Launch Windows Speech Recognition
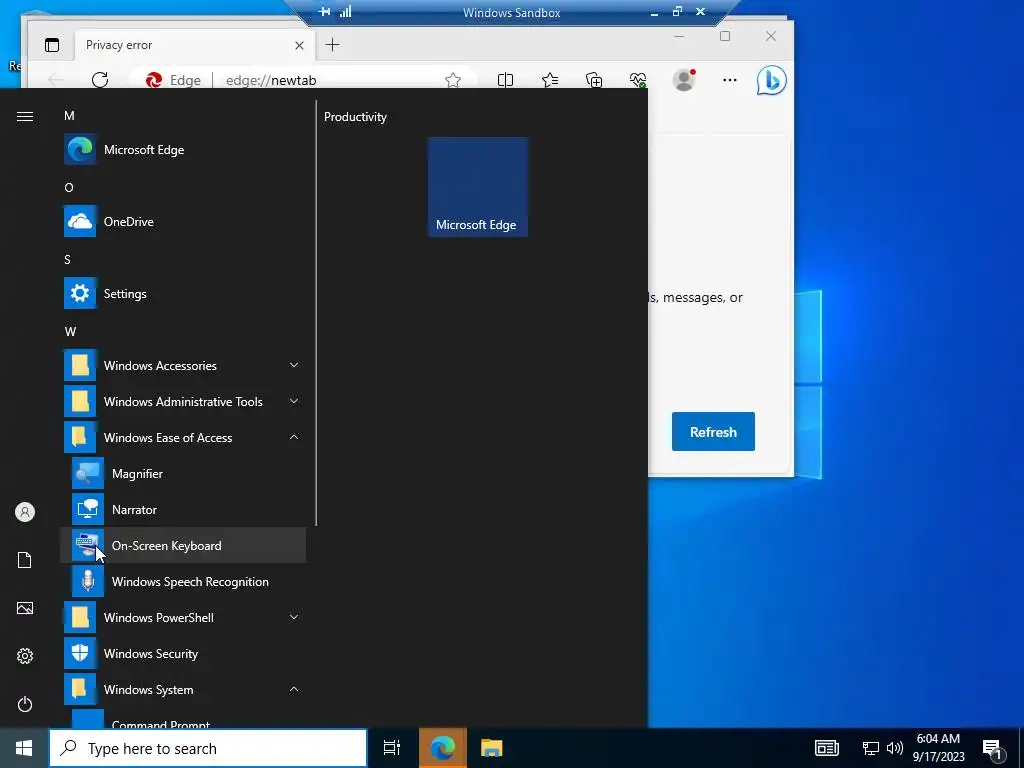The image size is (1024, 768). [x=184, y=581]
